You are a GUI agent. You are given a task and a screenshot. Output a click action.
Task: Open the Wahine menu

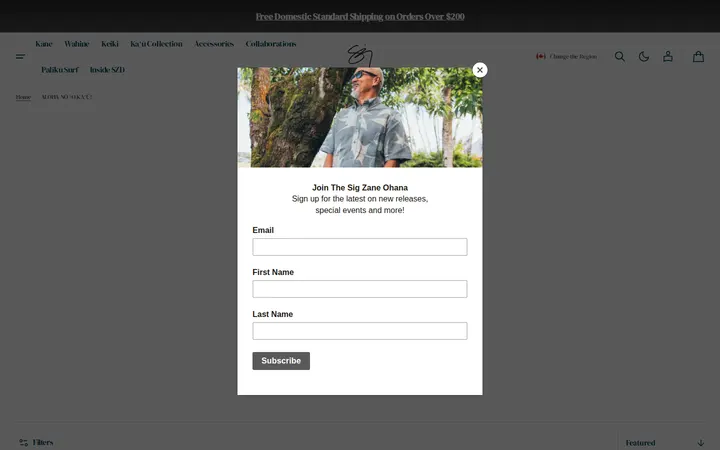pyautogui.click(x=77, y=44)
